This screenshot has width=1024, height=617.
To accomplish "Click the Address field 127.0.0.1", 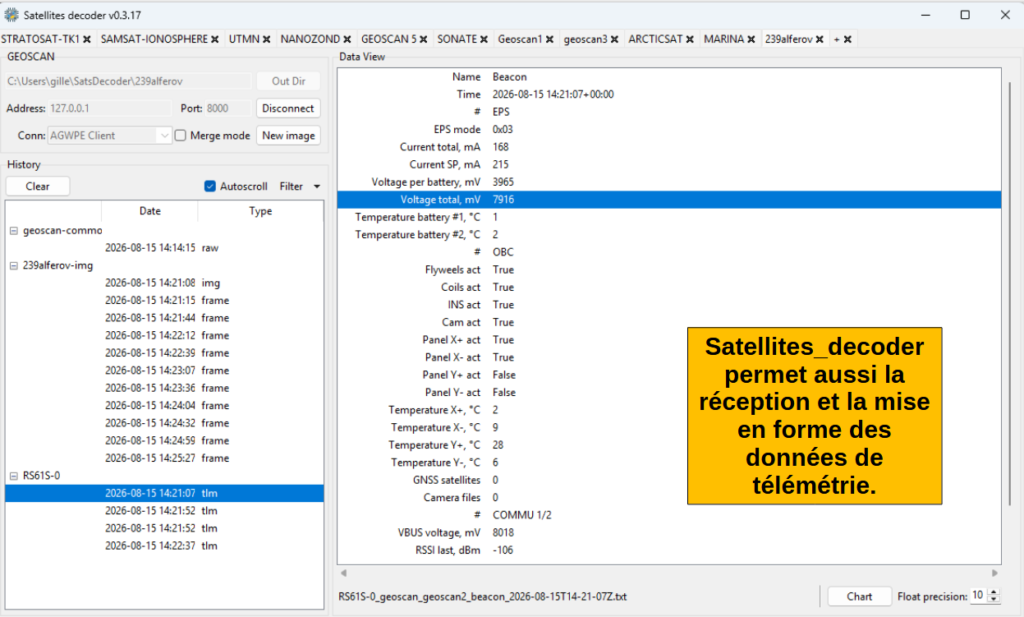I will (110, 108).
